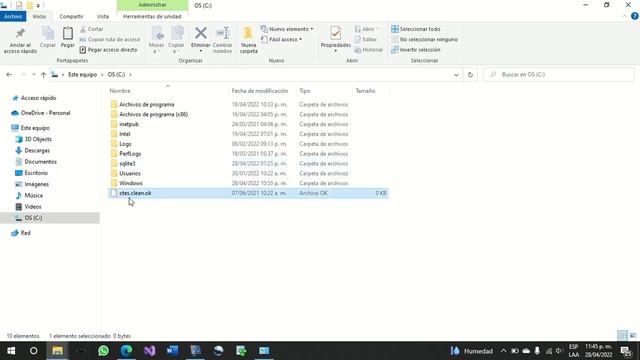
Task: Expand address bar history dropdown
Action: (x=456, y=75)
